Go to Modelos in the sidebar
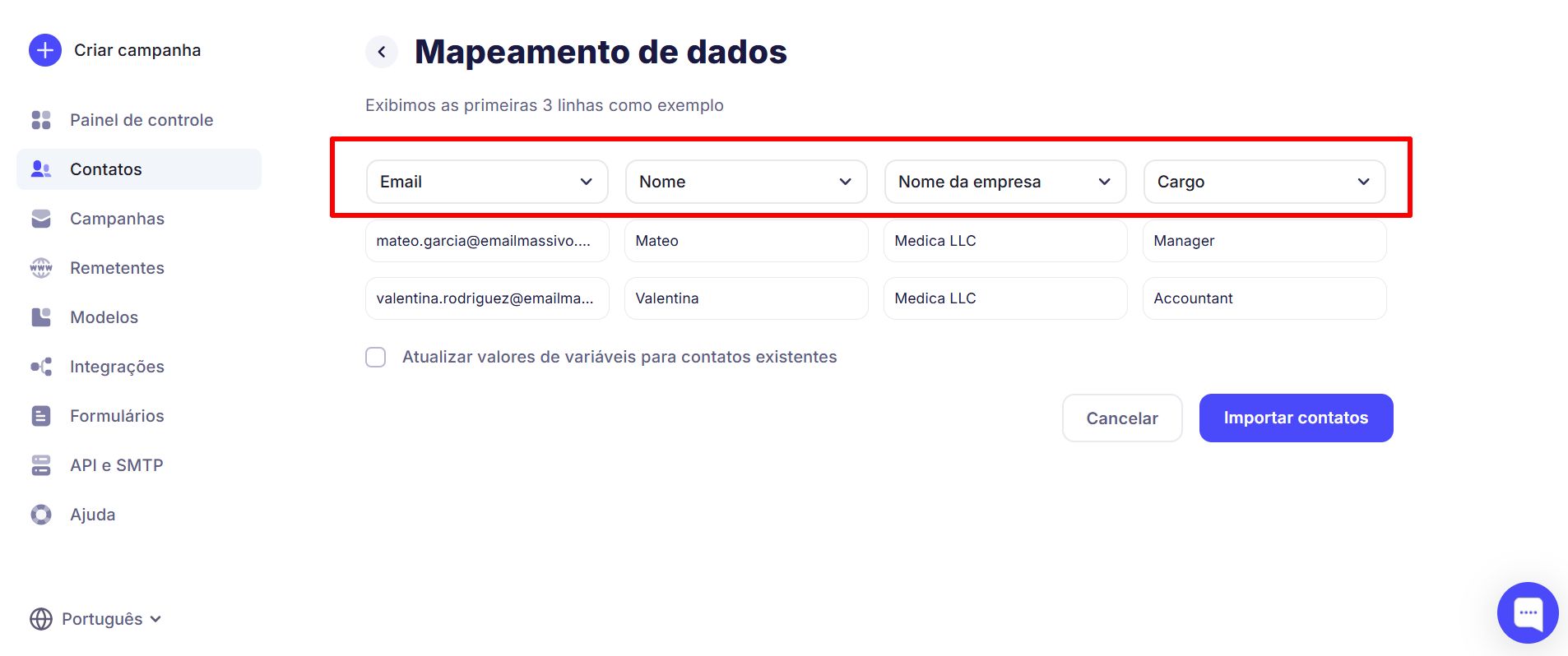1568x656 pixels. tap(104, 317)
